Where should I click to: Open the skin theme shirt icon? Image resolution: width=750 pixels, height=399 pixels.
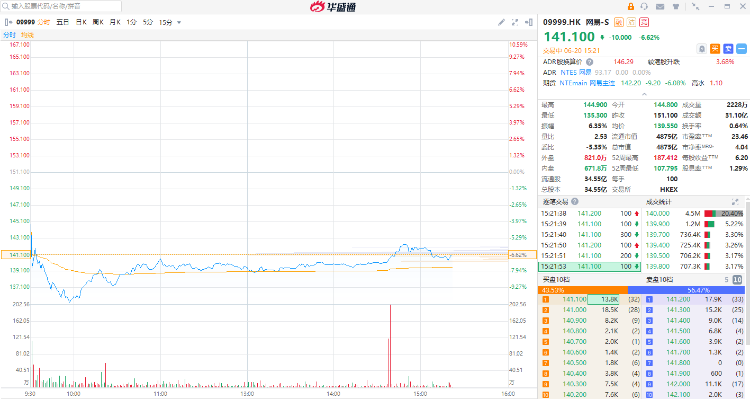tap(676, 7)
